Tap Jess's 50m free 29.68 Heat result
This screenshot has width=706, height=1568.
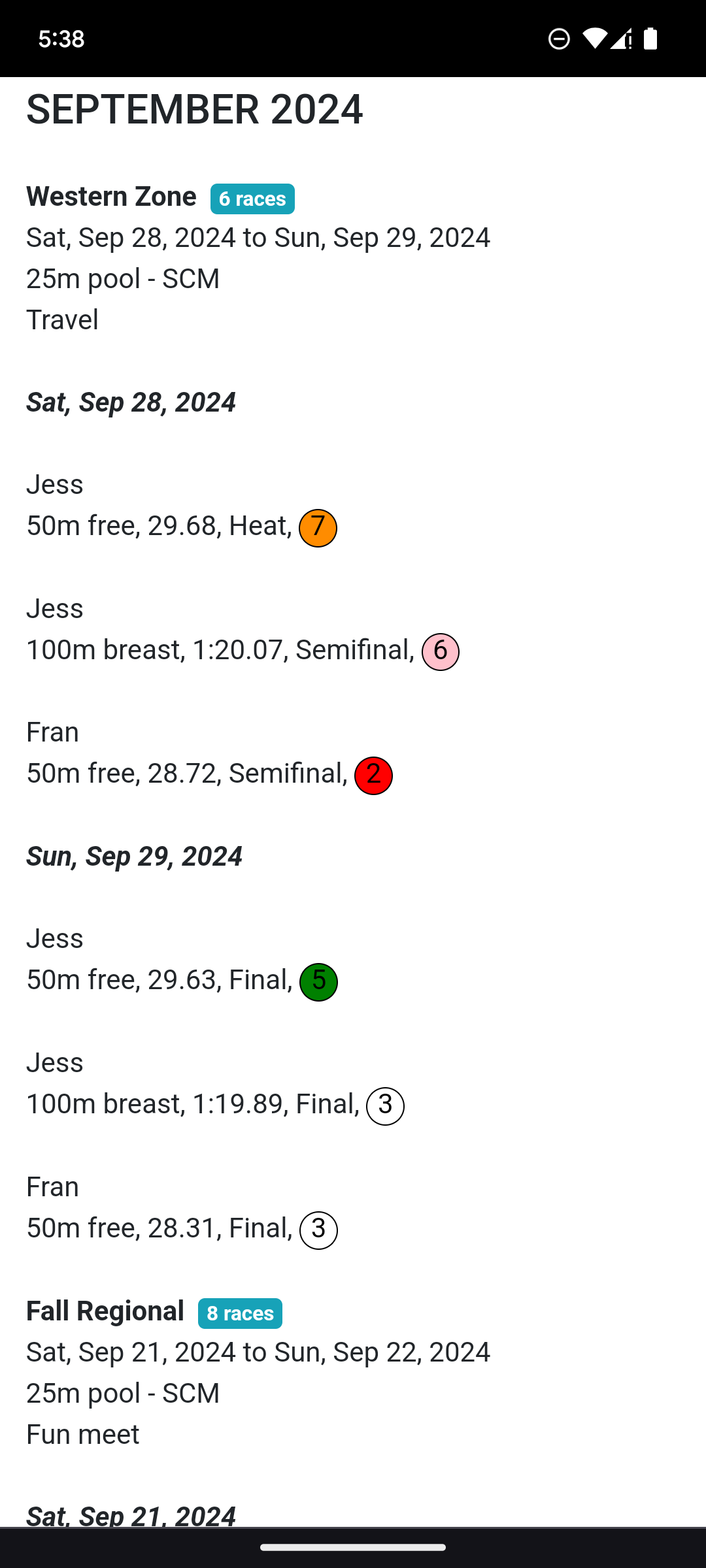pos(158,526)
